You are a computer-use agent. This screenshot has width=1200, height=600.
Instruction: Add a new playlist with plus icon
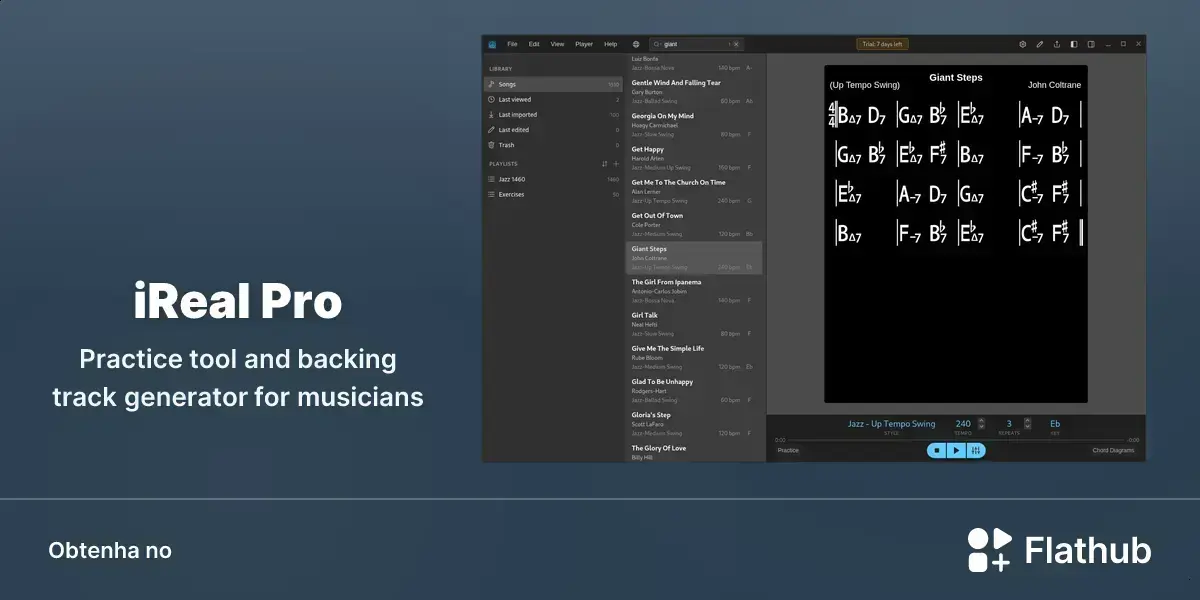click(616, 163)
